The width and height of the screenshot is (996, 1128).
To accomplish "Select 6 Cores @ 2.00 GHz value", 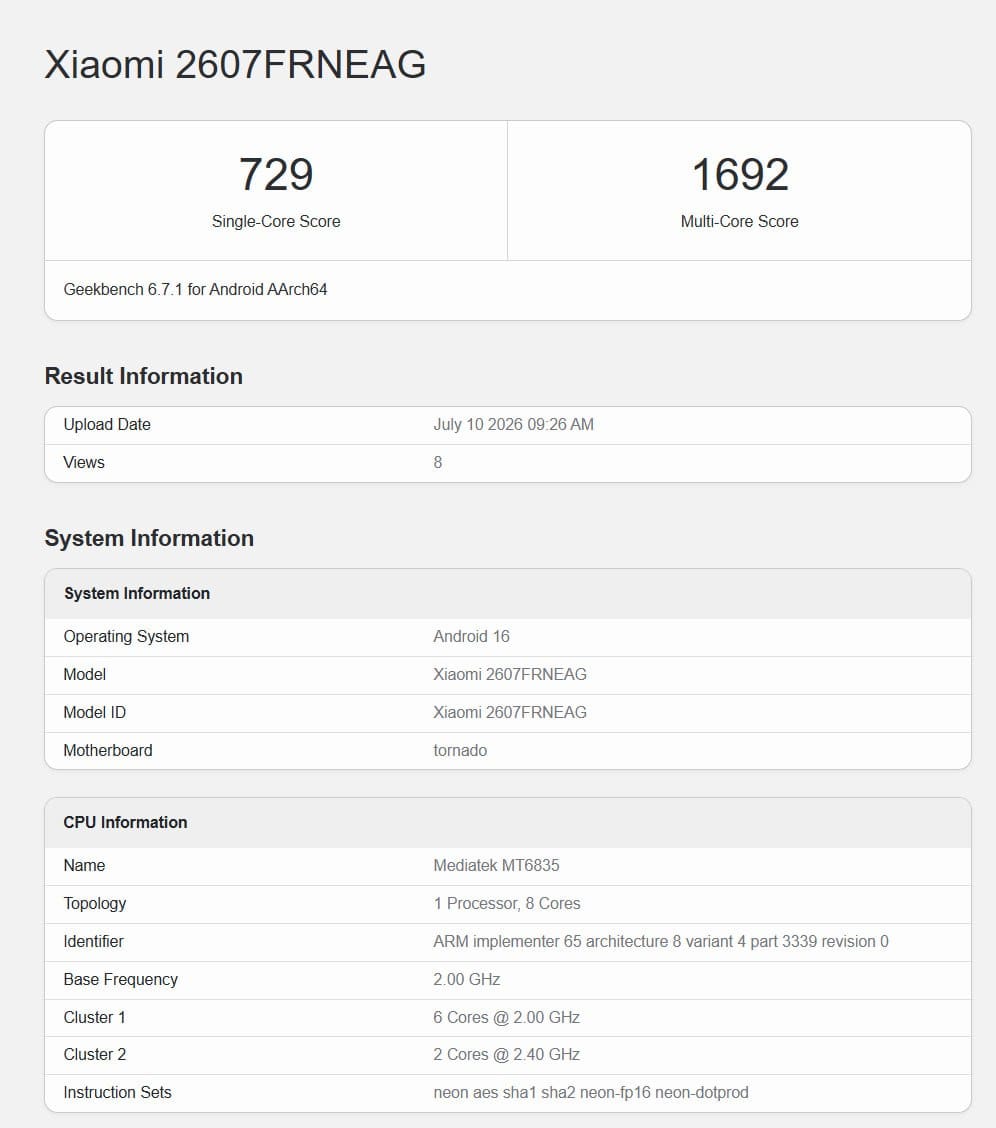I will [506, 1018].
